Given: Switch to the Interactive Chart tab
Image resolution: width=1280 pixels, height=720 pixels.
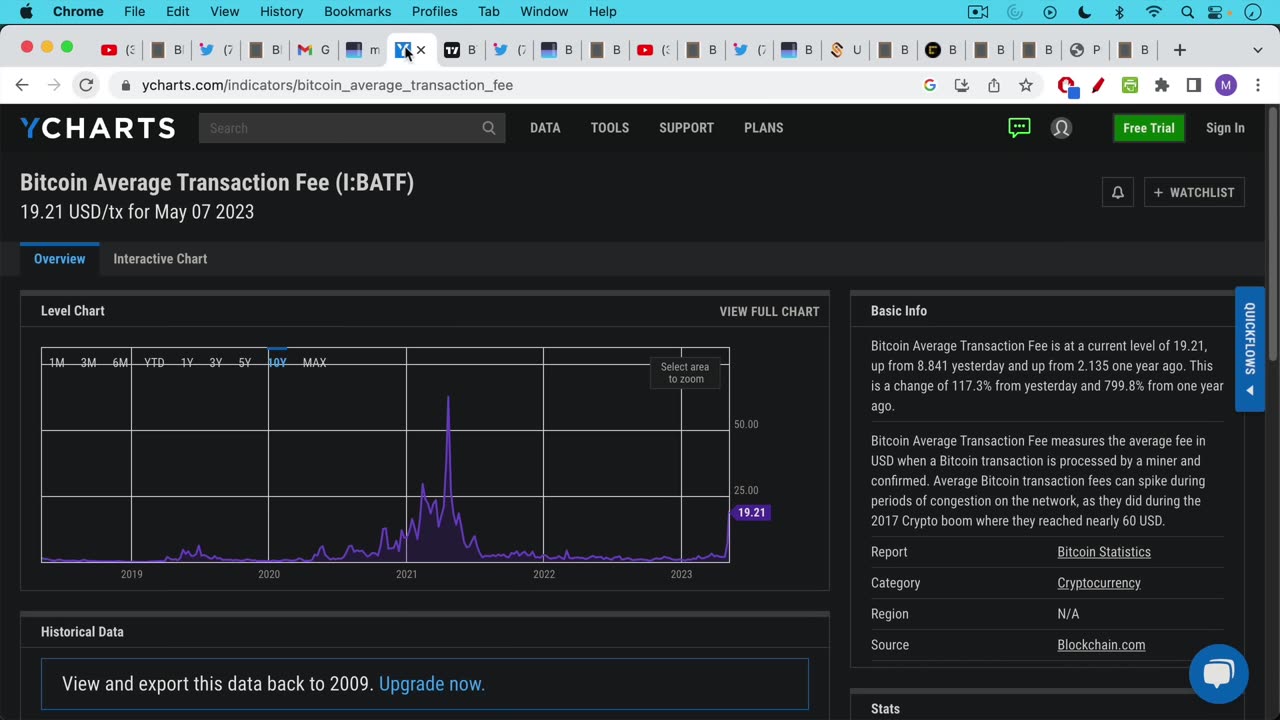Looking at the screenshot, I should [x=160, y=259].
